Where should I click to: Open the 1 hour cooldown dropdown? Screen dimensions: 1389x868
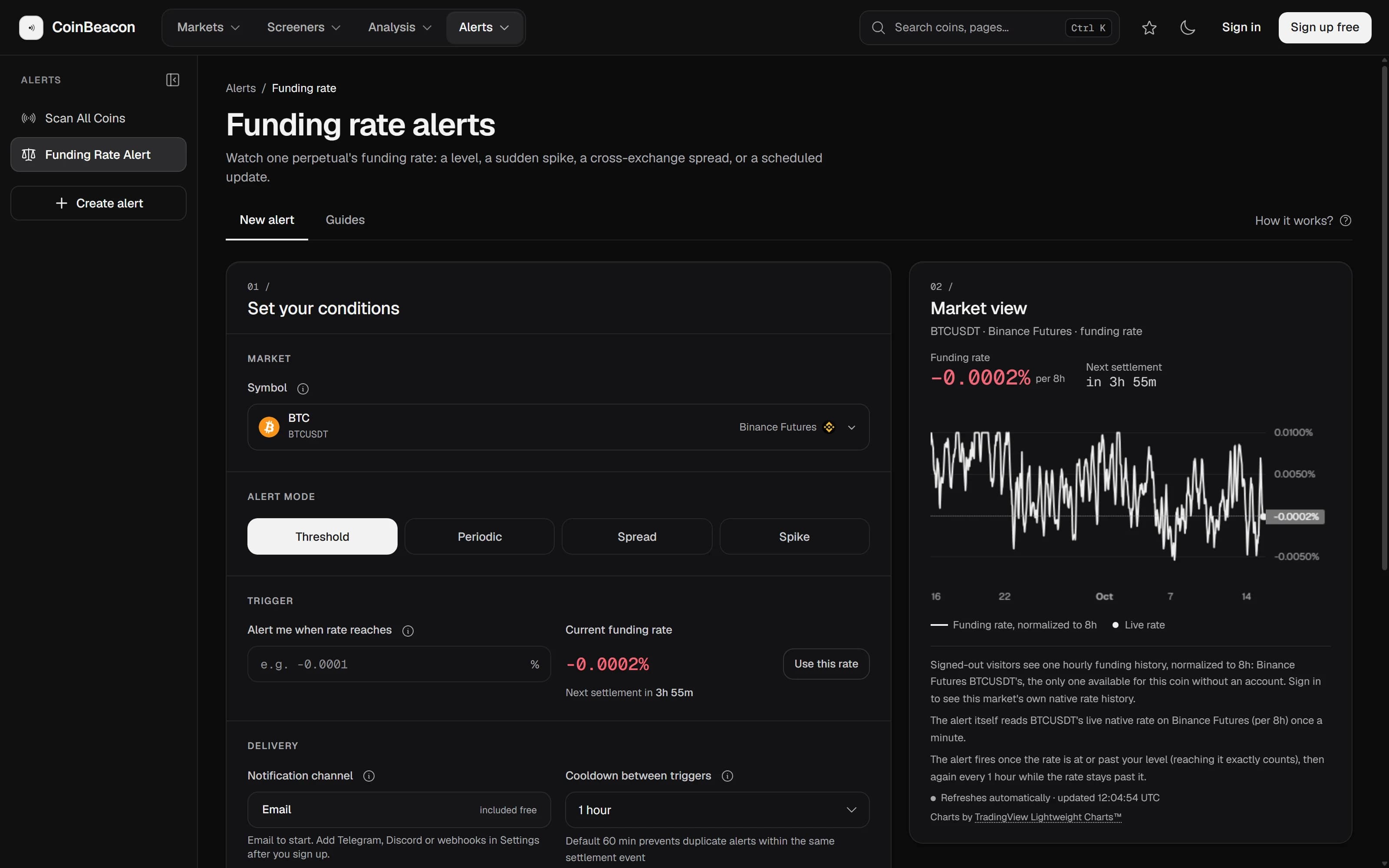pyautogui.click(x=717, y=809)
